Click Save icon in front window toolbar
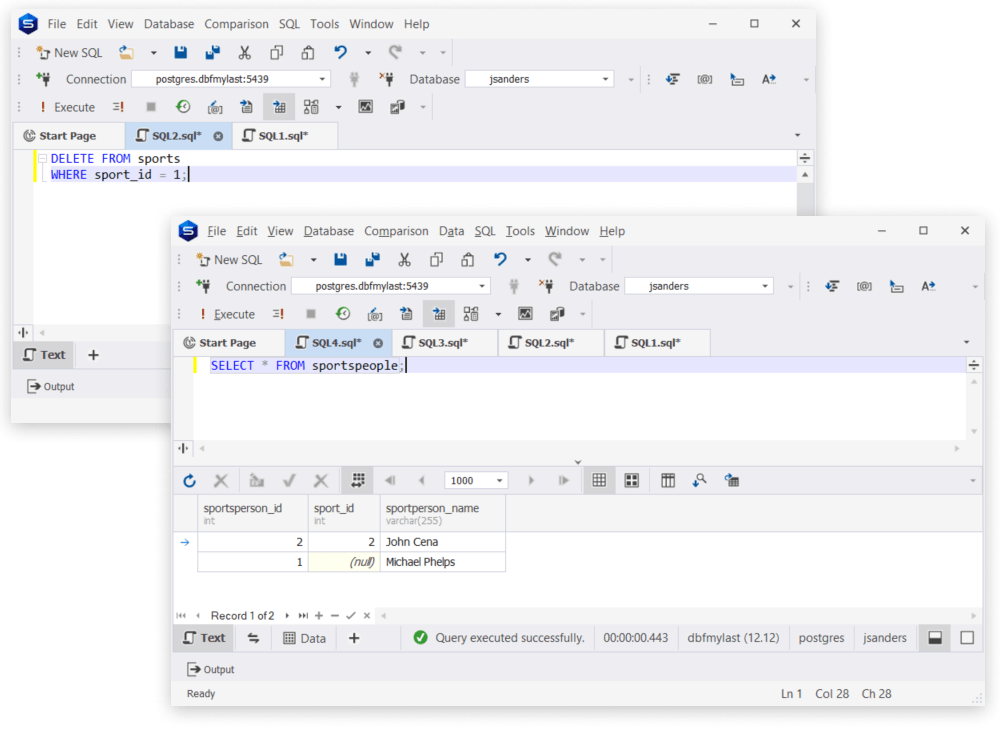 tap(341, 260)
